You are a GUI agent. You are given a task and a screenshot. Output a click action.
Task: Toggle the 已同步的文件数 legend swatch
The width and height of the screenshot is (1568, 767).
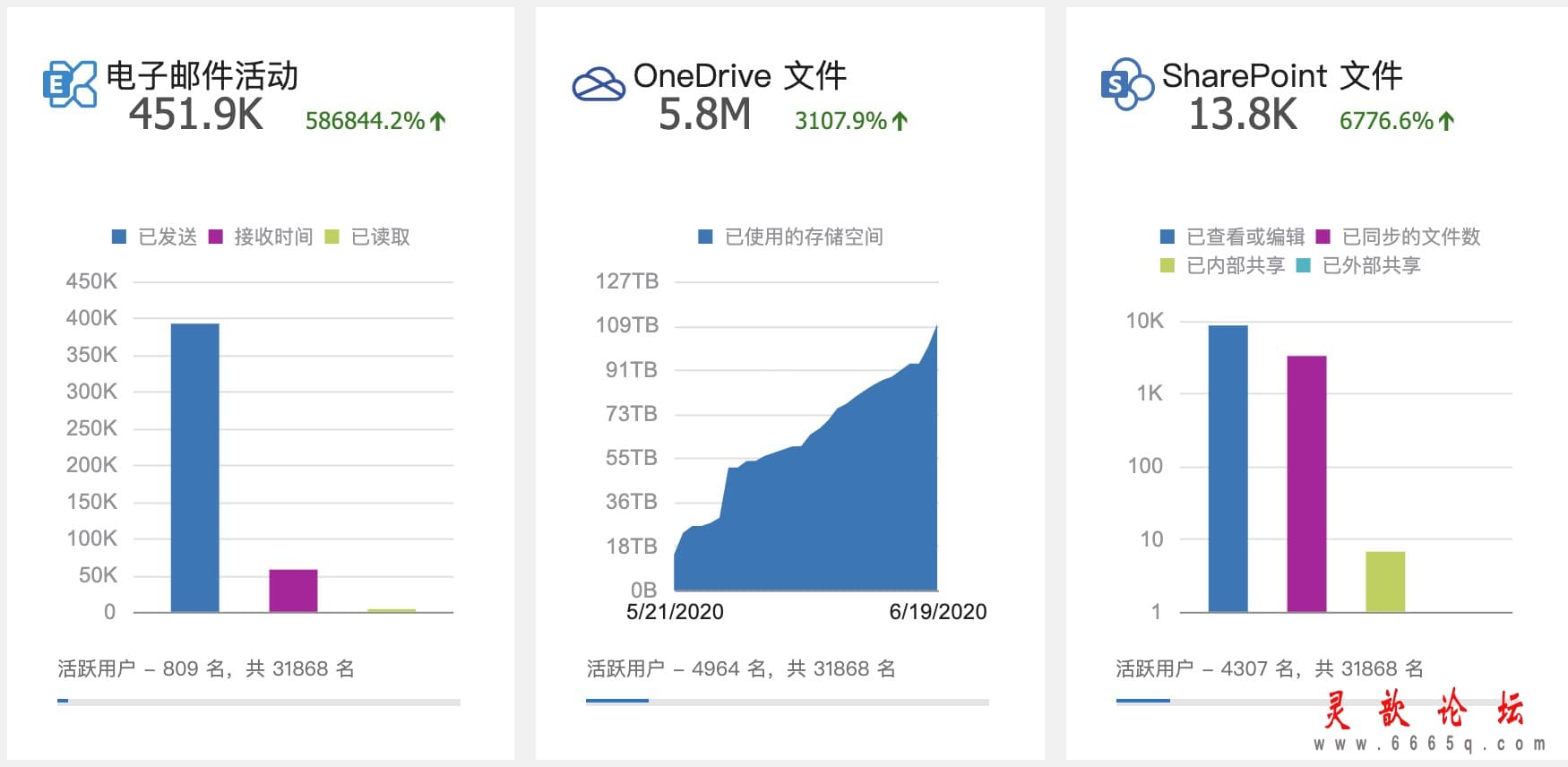1323,237
